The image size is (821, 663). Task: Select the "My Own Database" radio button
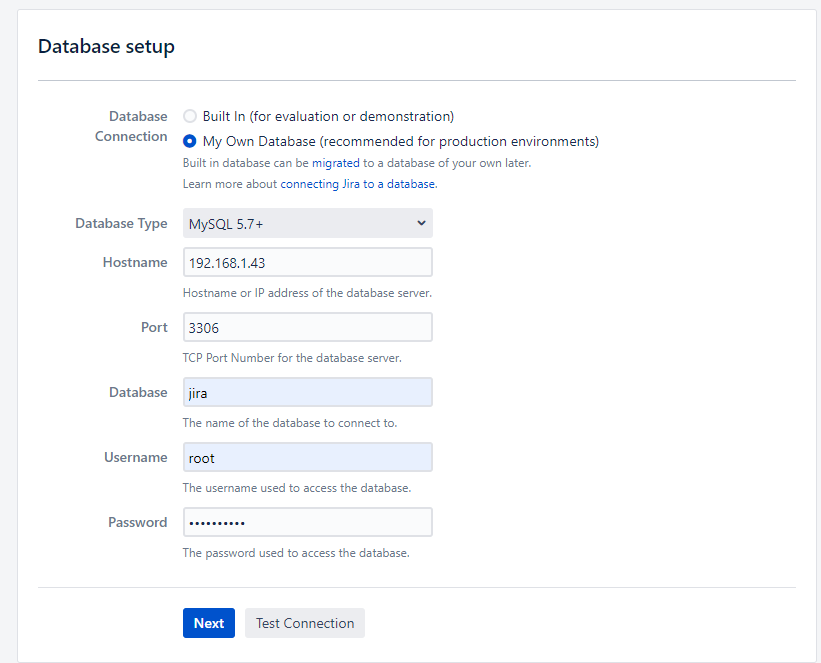click(190, 141)
